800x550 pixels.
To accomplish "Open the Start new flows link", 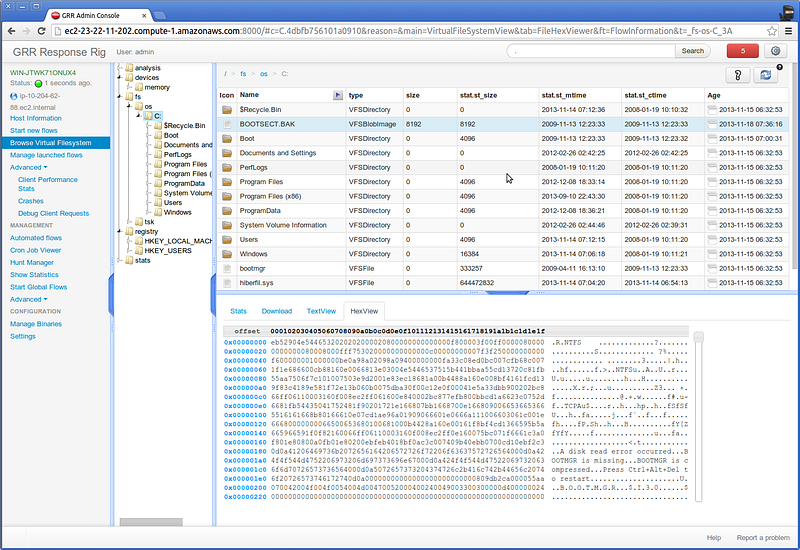I will pos(34,131).
